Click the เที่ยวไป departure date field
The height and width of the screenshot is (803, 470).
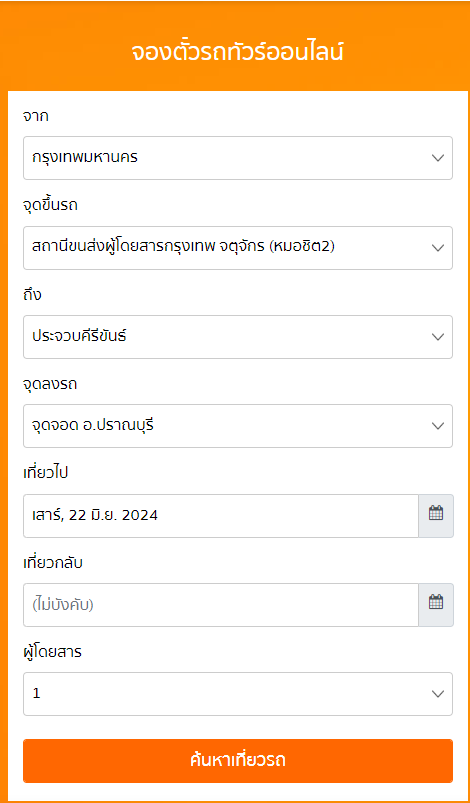pyautogui.click(x=221, y=516)
